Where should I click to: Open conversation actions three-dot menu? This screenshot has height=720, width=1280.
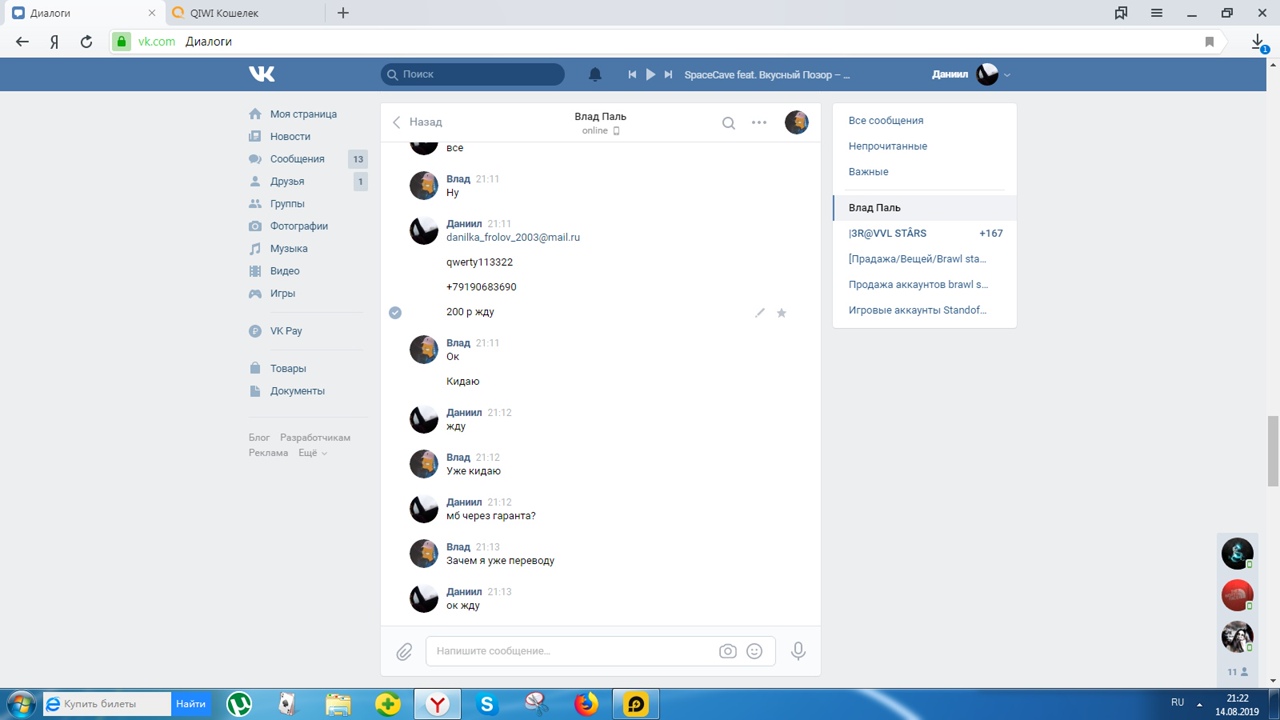759,123
